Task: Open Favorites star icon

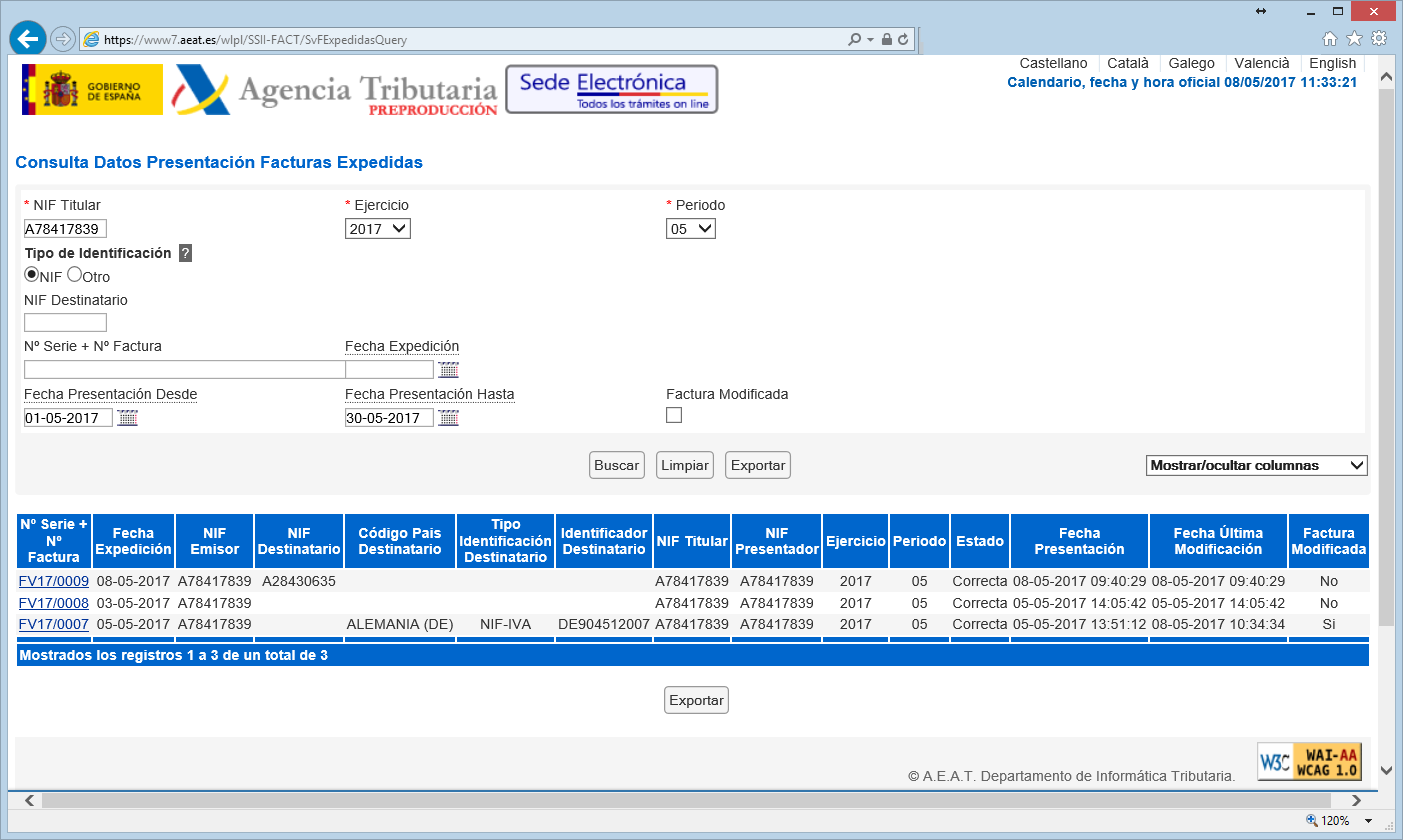Action: point(1354,39)
